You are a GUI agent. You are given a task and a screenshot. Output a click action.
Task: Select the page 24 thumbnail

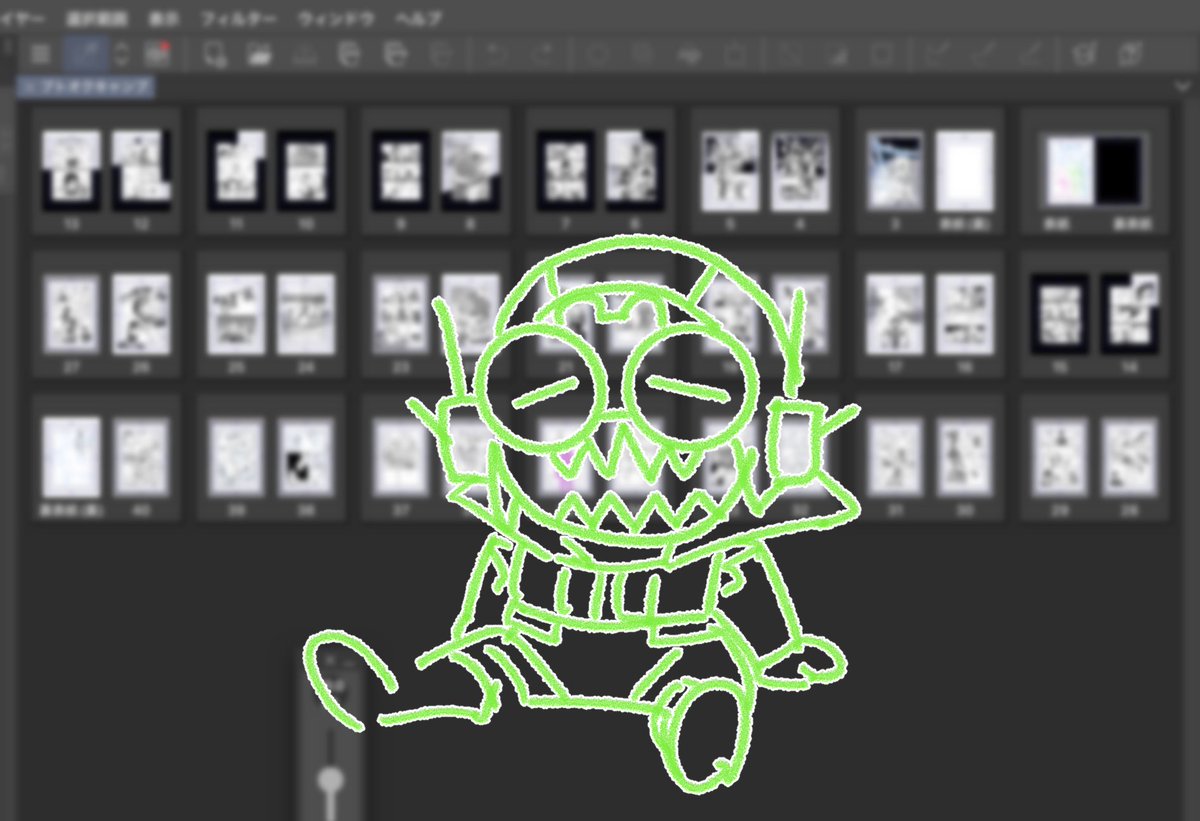[x=307, y=314]
